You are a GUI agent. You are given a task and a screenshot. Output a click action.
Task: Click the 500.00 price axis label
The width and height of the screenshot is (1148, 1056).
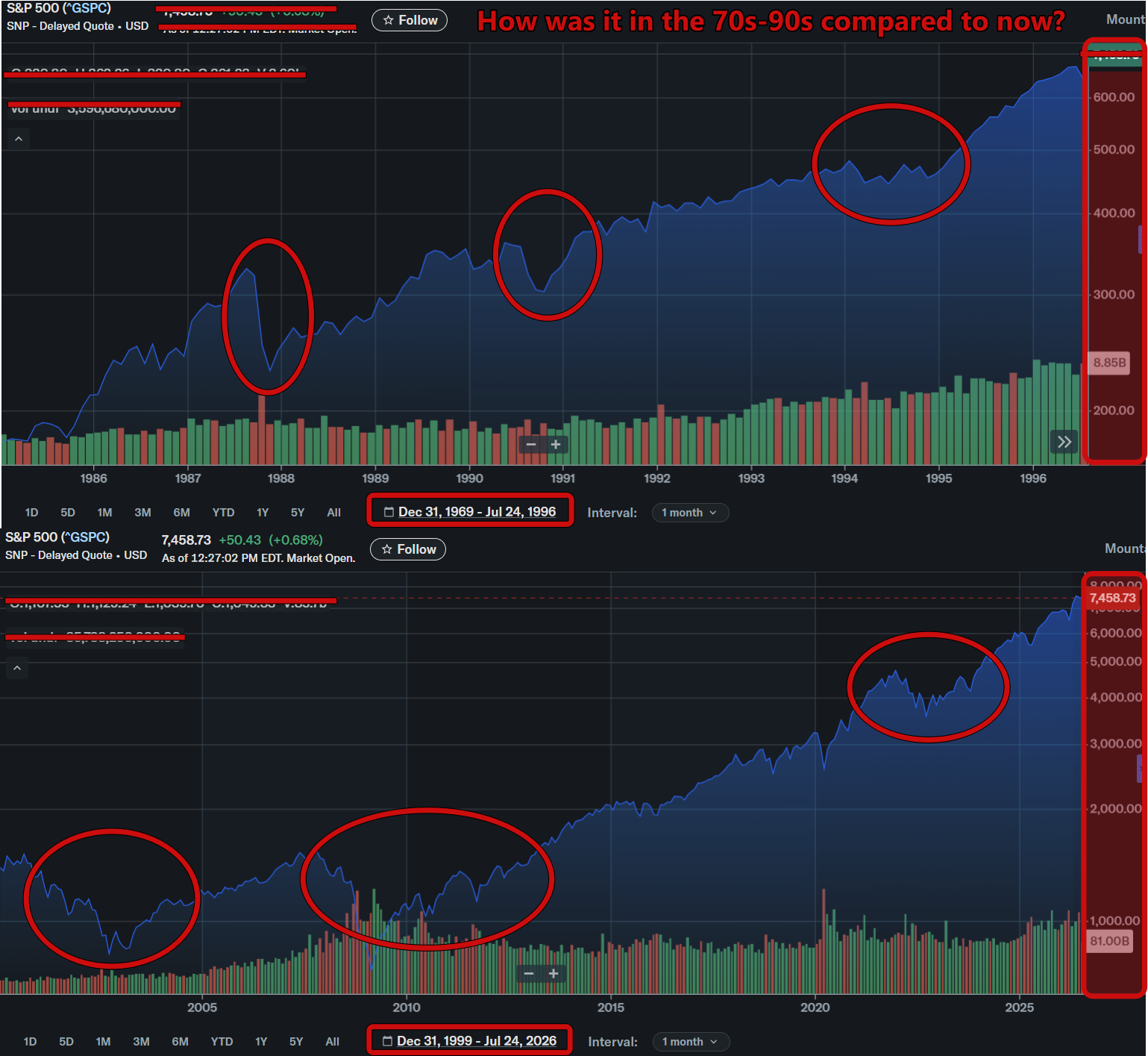pos(1114,150)
